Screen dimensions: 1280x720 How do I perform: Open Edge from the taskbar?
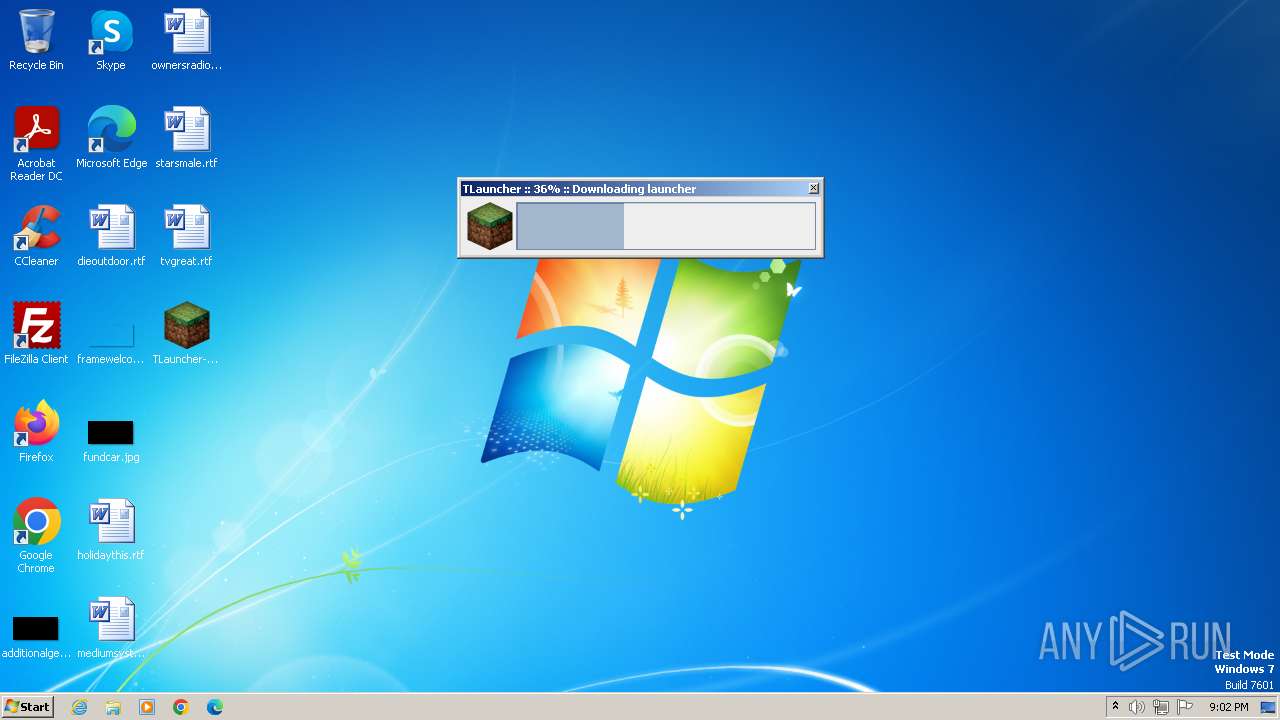point(215,707)
